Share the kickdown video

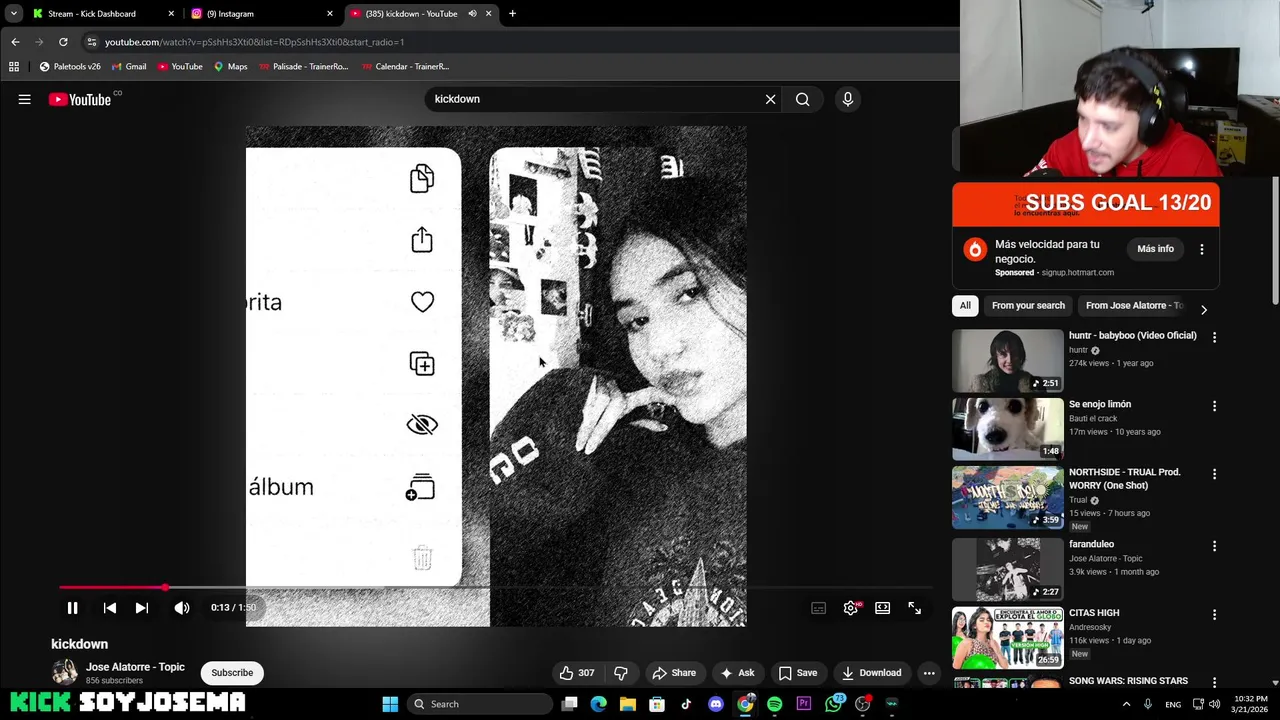tap(674, 673)
